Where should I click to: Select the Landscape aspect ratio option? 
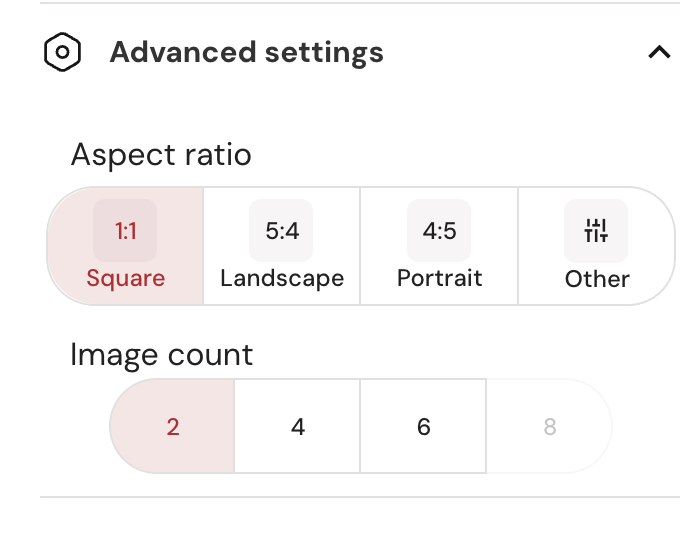click(x=282, y=246)
